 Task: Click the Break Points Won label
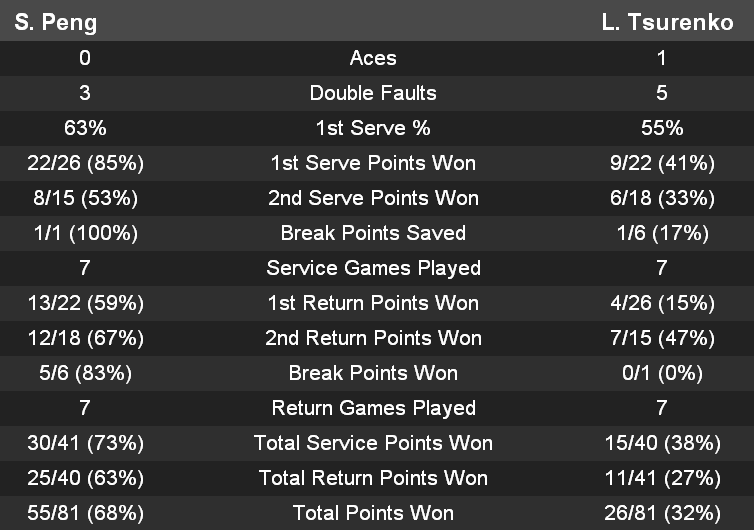373,373
